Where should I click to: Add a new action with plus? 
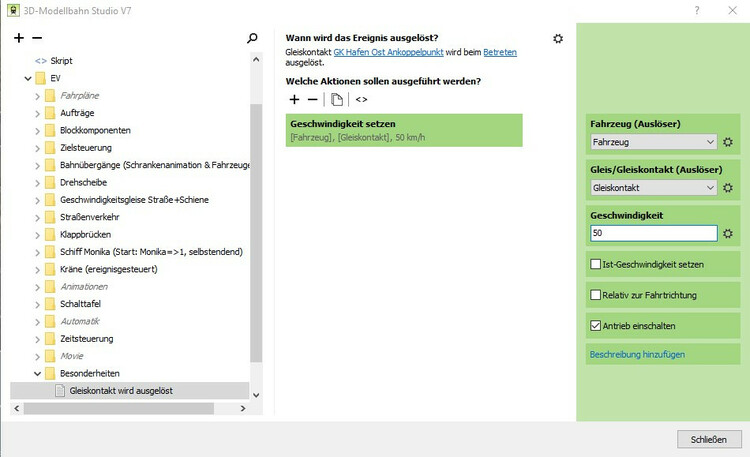coord(294,100)
